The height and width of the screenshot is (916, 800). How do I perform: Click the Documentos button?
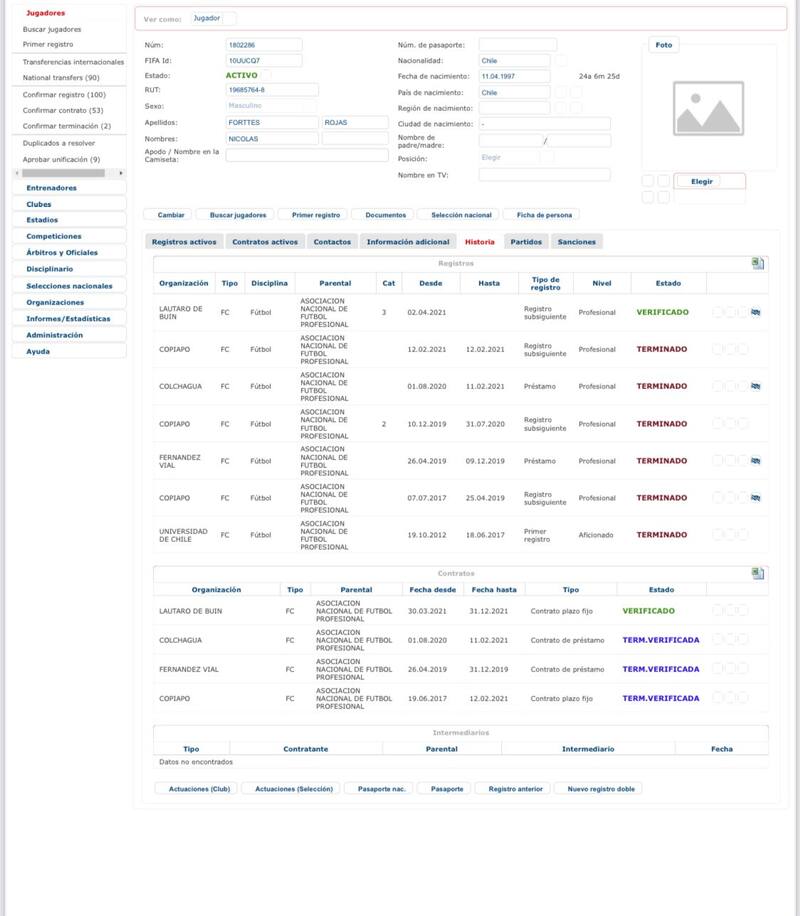coord(385,215)
